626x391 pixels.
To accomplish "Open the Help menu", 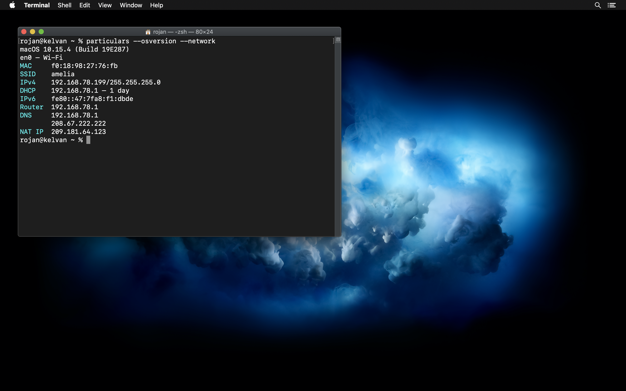I will click(x=156, y=5).
